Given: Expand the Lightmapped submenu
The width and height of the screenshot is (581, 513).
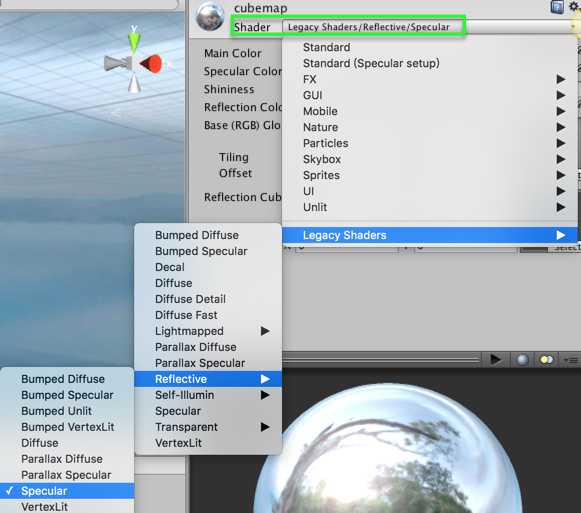Looking at the screenshot, I should point(208,331).
